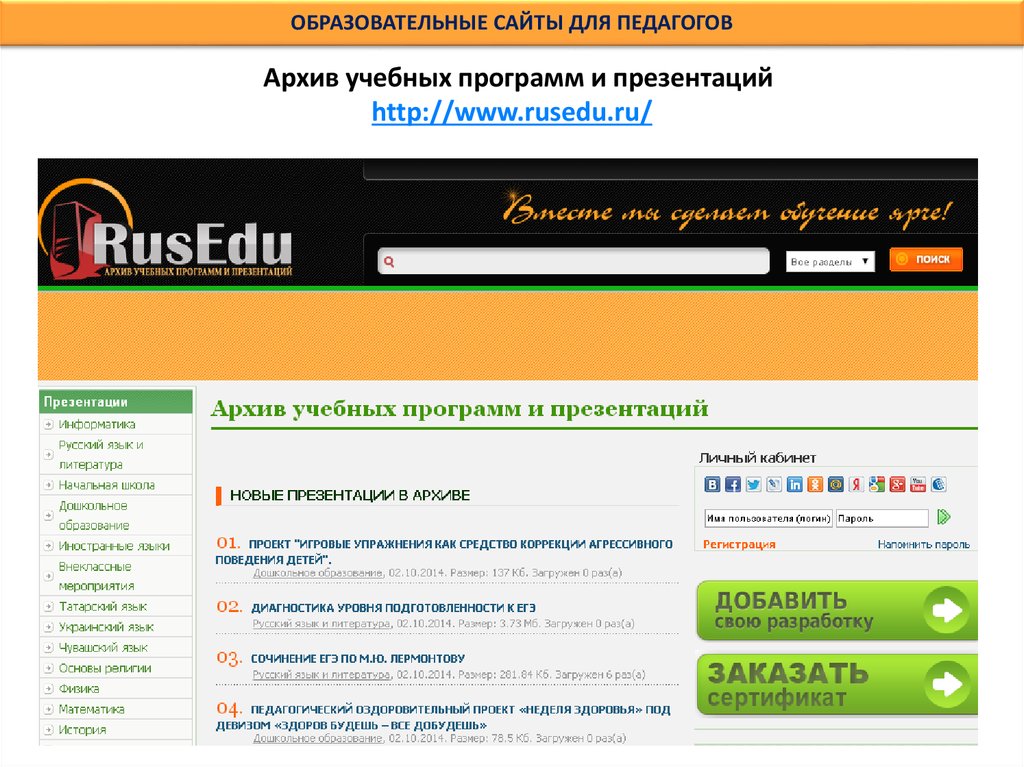Image resolution: width=1024 pixels, height=767 pixels.
Task: Select Чувашский язык in sidebar
Action: point(103,648)
